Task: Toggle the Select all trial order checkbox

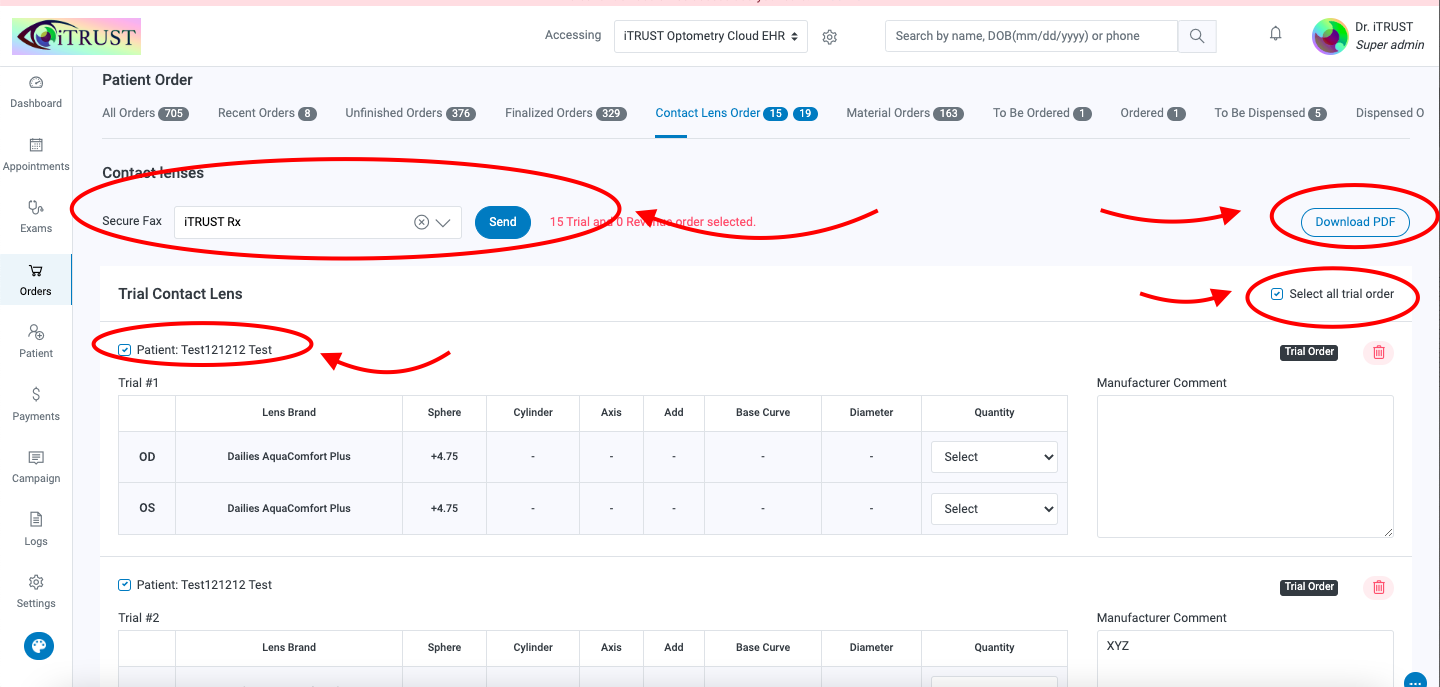Action: 1277,294
